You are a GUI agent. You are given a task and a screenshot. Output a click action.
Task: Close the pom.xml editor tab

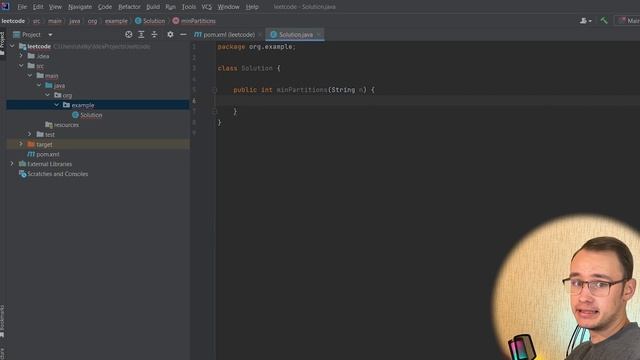point(260,35)
